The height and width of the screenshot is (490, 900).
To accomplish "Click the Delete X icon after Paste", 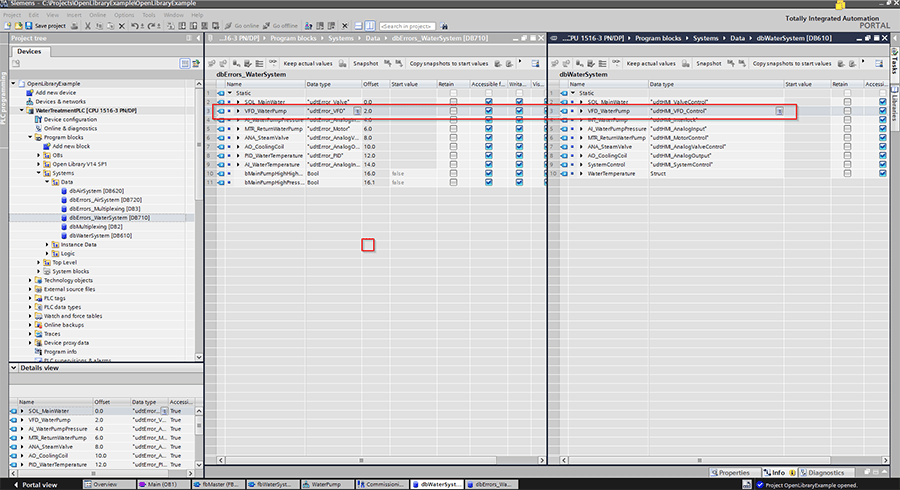I will 122,26.
